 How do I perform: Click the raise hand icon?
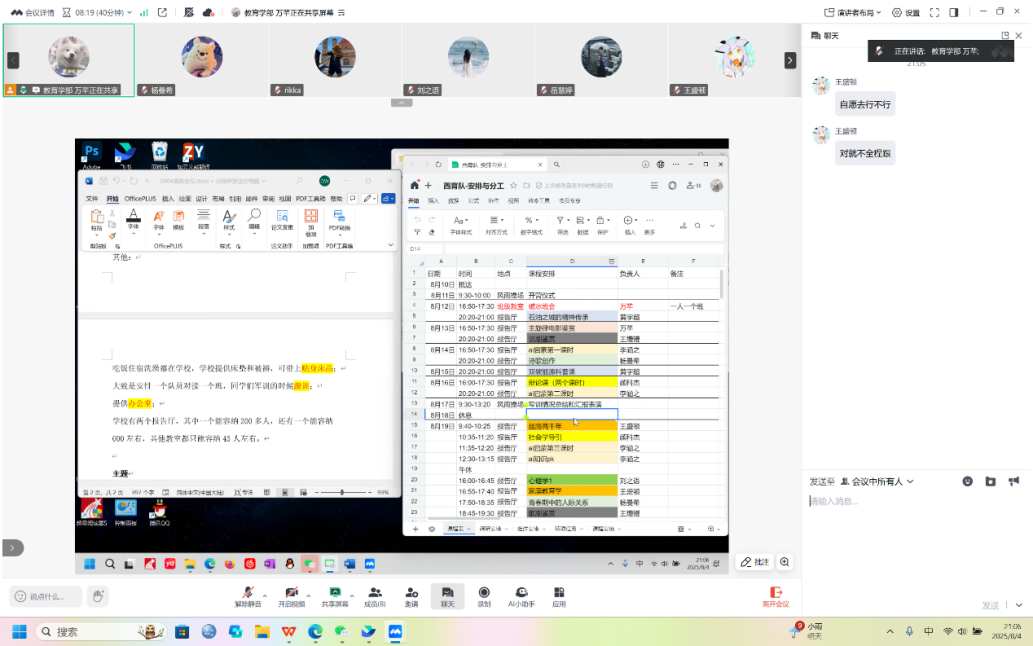tap(98, 596)
